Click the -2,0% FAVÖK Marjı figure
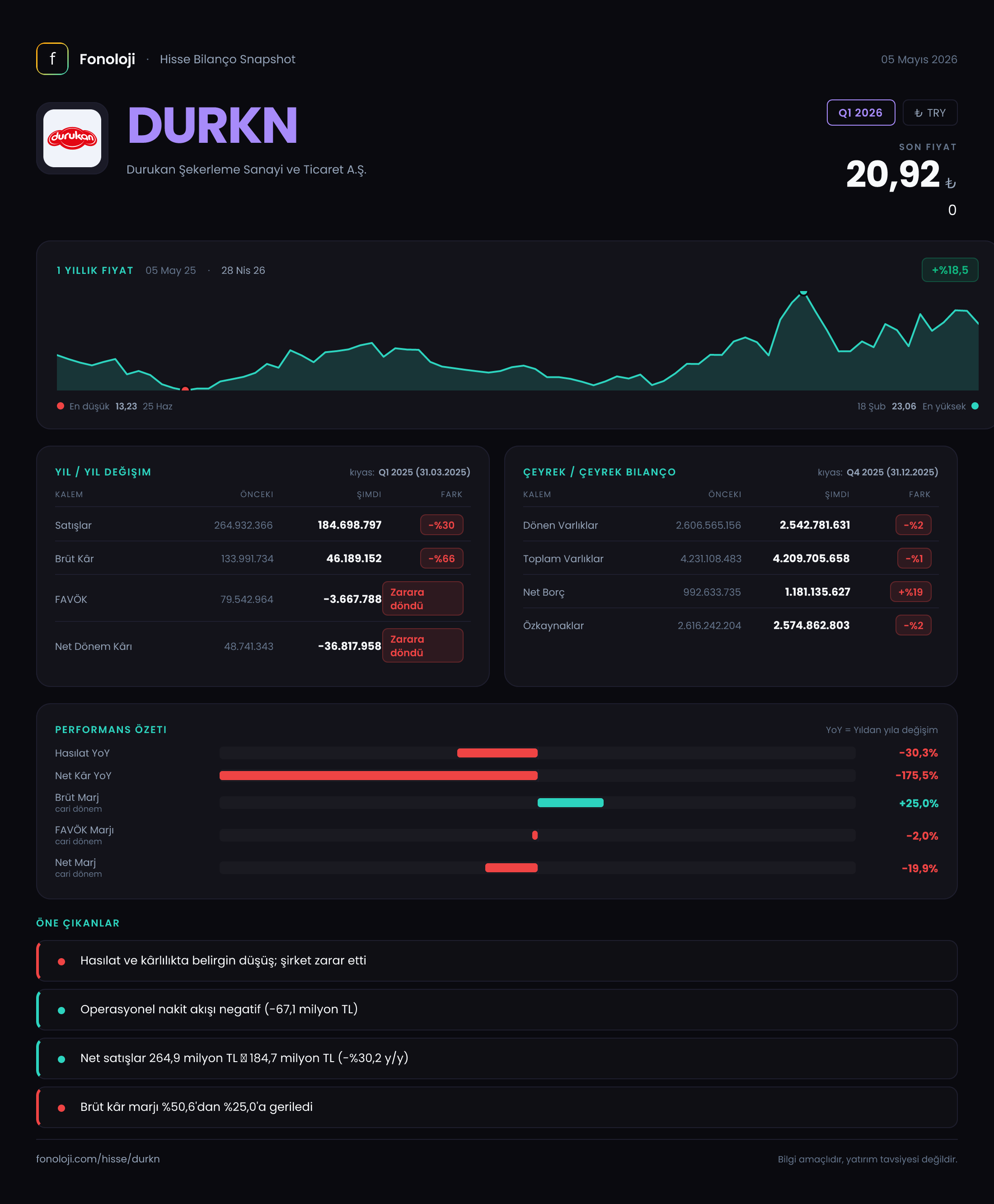The height and width of the screenshot is (1204, 994). [922, 836]
